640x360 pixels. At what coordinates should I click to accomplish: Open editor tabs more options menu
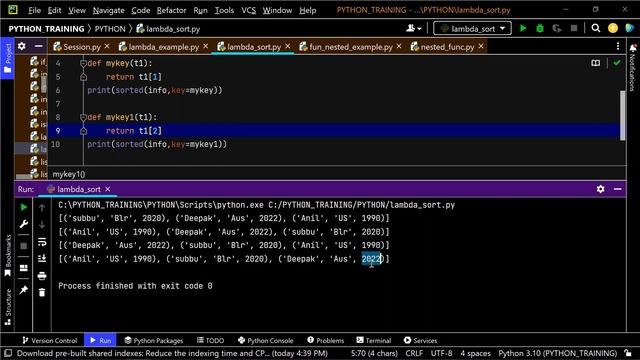[x=618, y=46]
